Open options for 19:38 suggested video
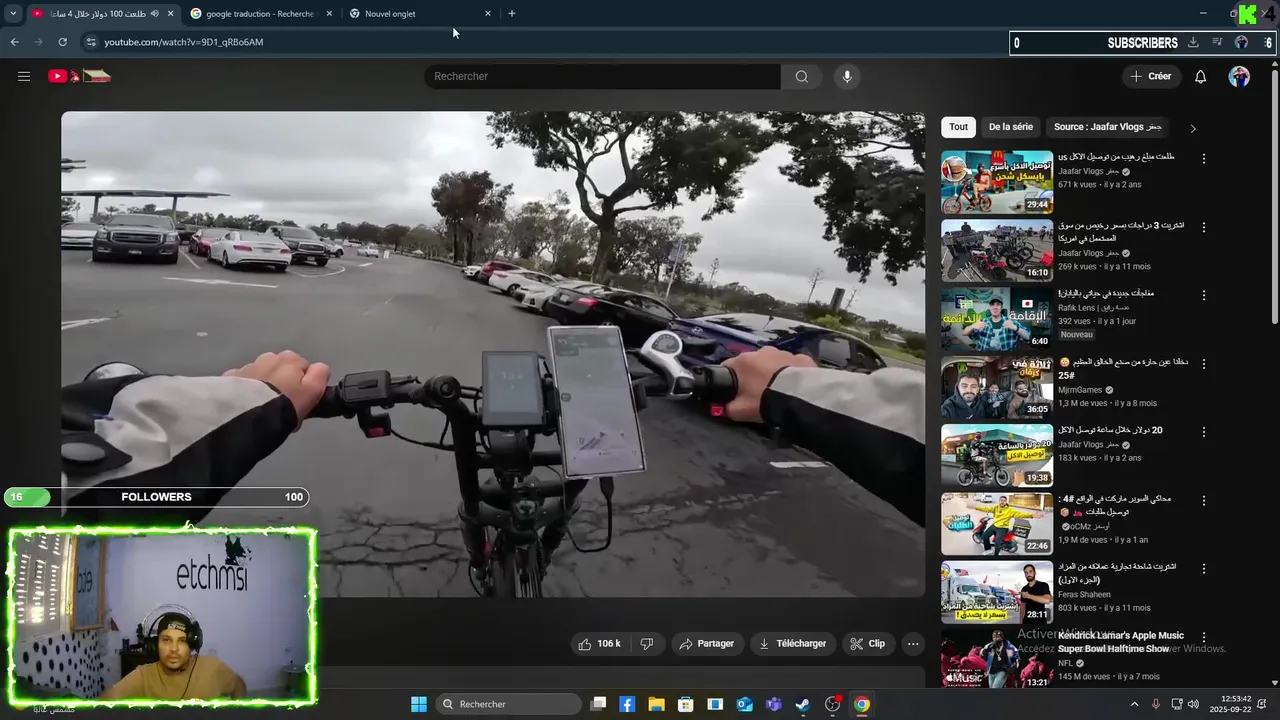 pos(1204,432)
